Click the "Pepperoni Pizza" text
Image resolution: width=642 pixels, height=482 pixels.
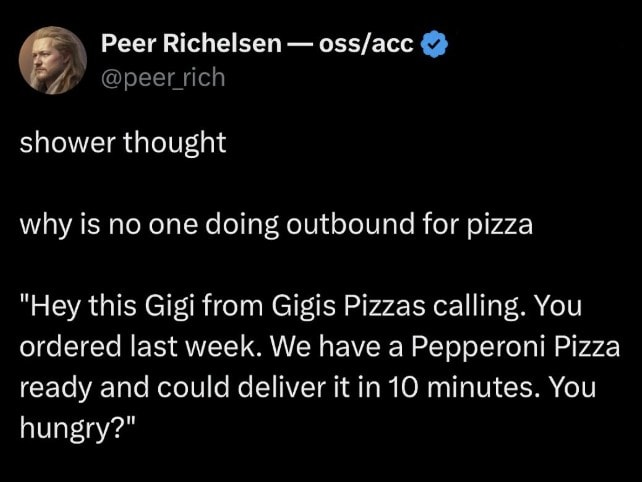[x=512, y=347]
